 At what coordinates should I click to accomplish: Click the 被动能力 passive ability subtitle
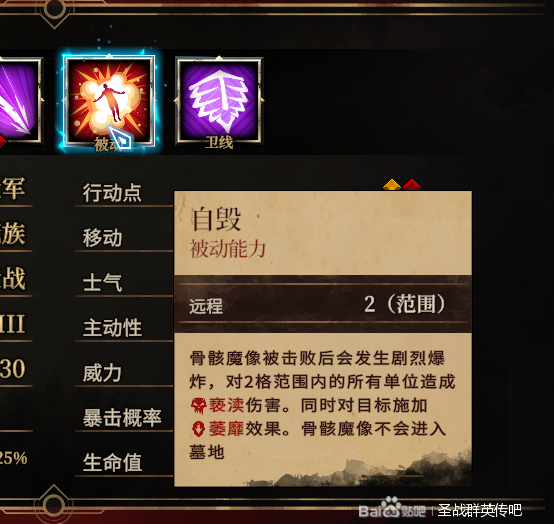[228, 249]
